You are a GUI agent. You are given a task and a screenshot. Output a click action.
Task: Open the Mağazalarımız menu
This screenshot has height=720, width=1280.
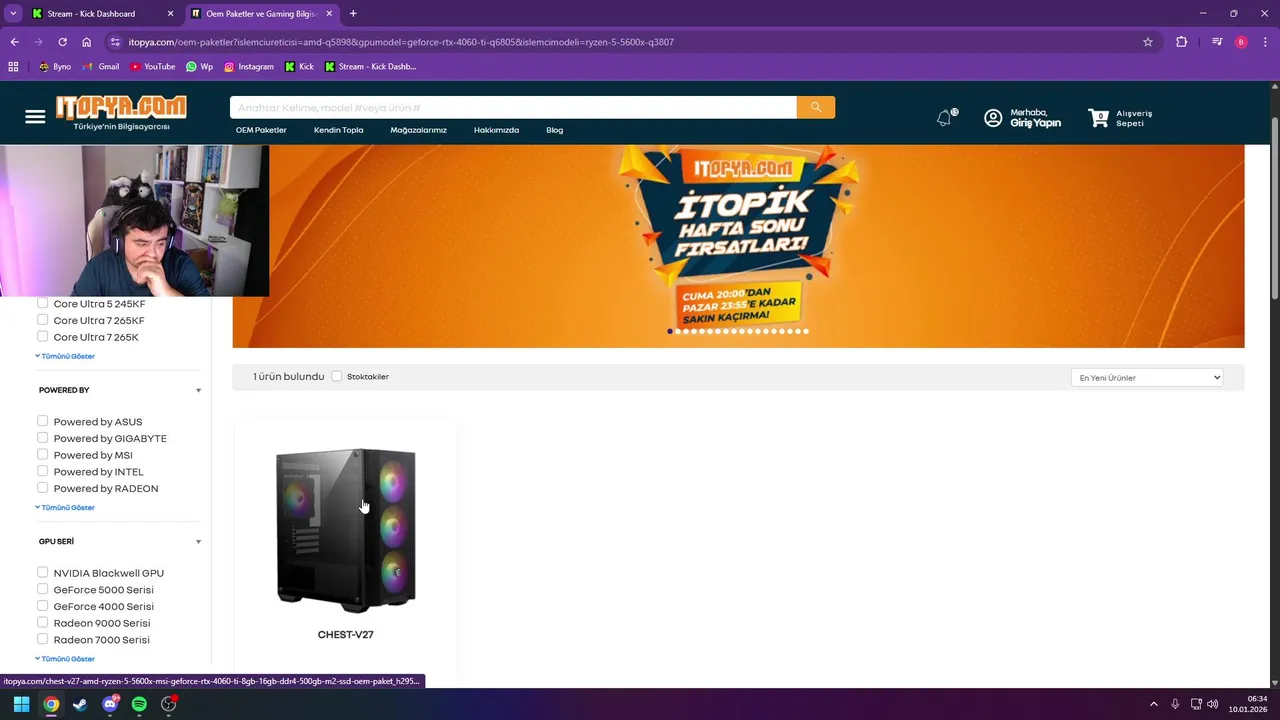pos(419,130)
